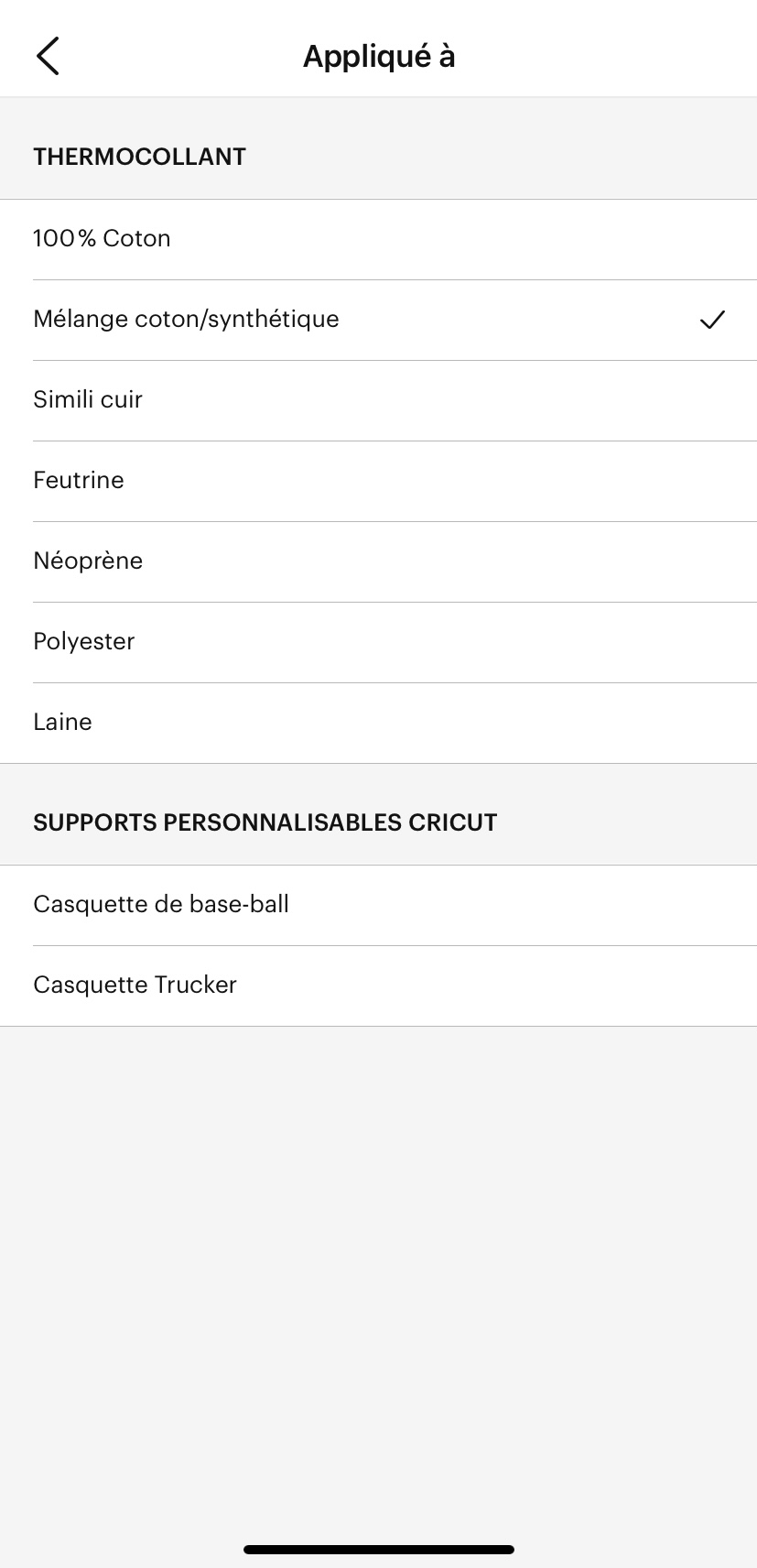Choose Polyester in Thermocollant list
This screenshot has width=757, height=1568.
point(84,642)
